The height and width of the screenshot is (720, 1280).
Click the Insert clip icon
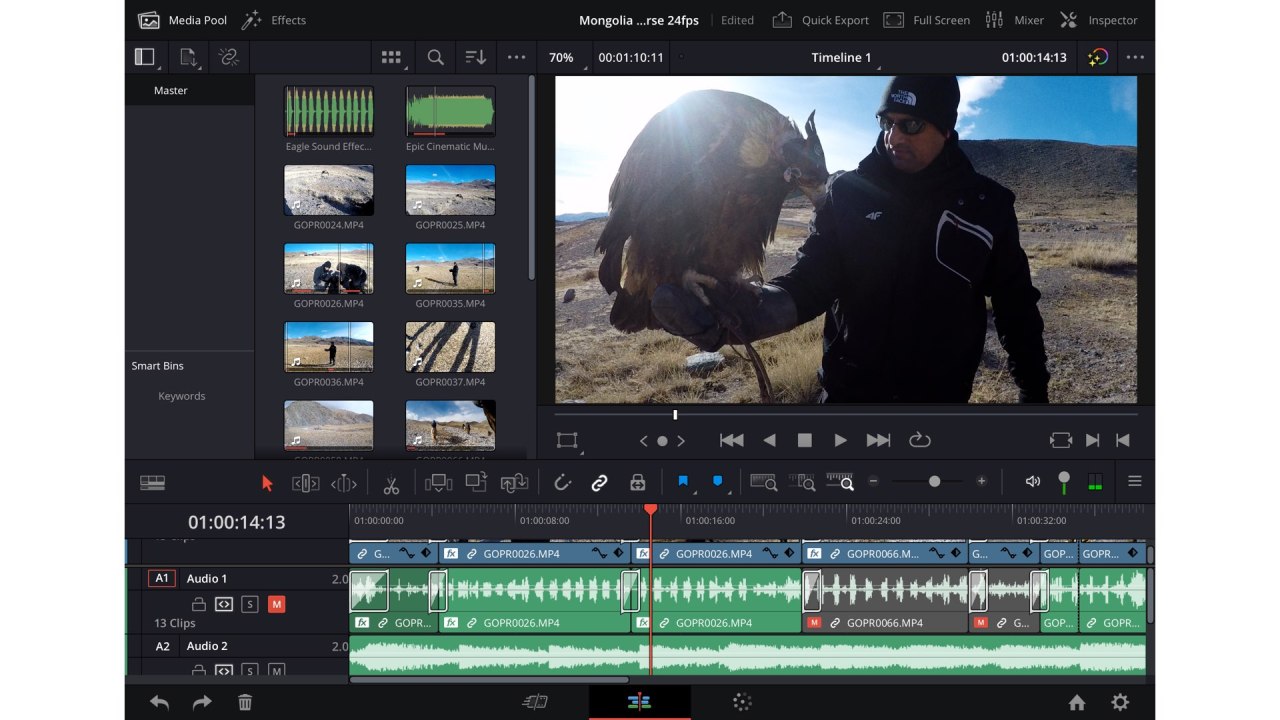[438, 483]
